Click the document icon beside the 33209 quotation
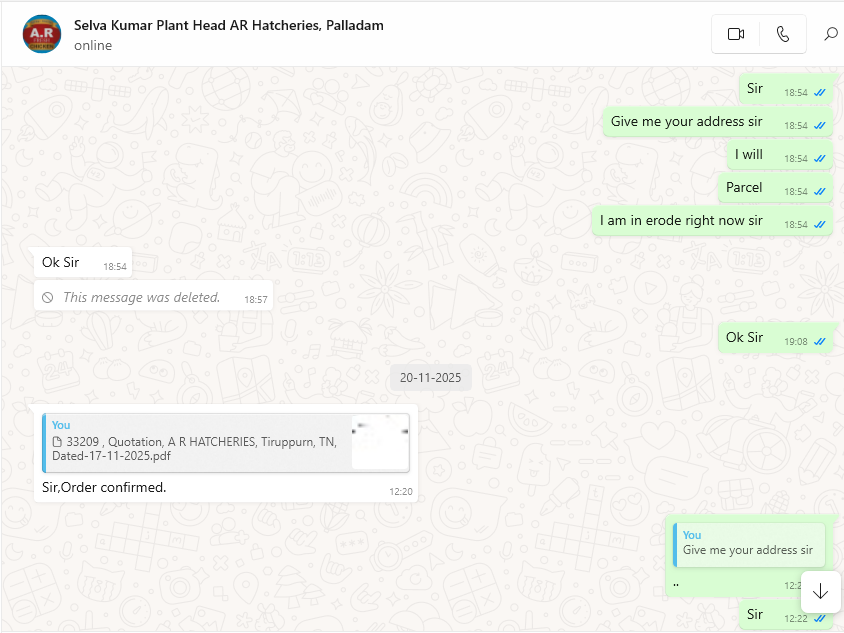 point(58,441)
